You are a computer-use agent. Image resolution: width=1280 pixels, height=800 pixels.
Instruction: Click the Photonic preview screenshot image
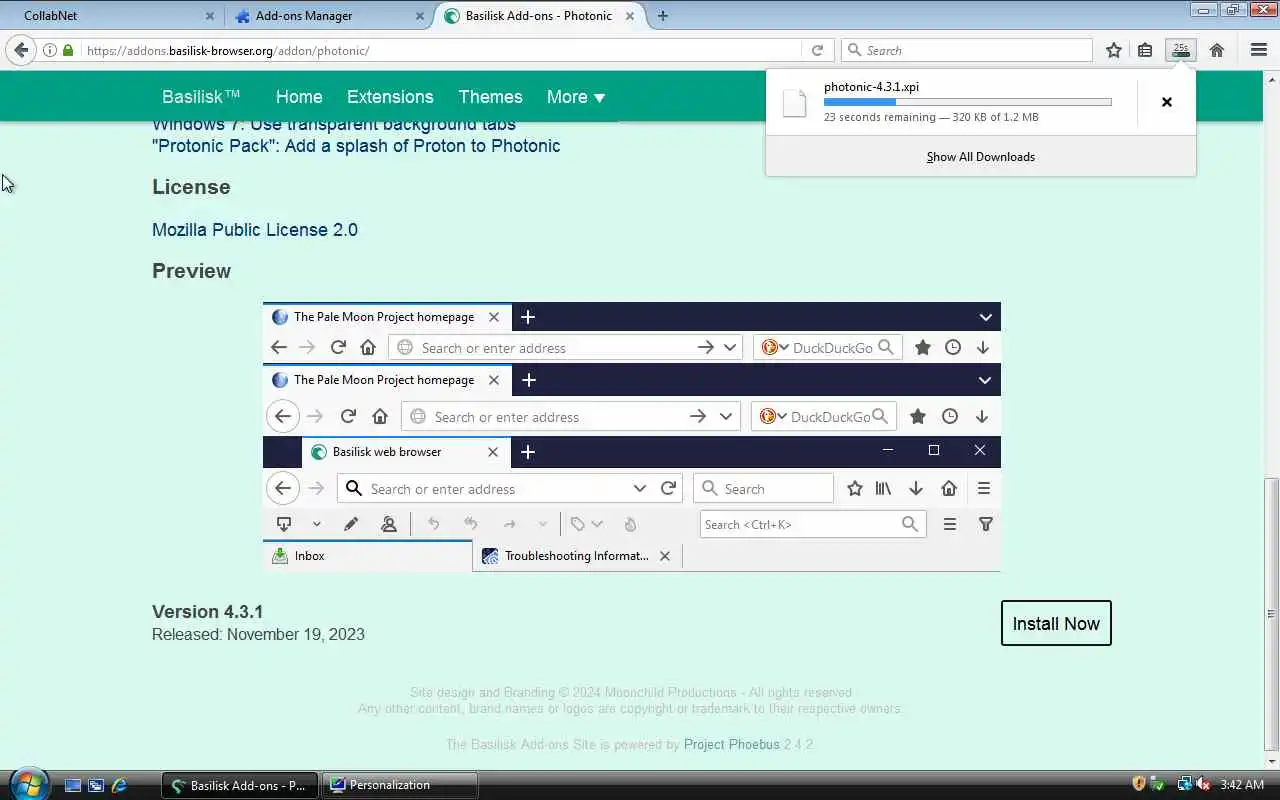click(x=631, y=437)
